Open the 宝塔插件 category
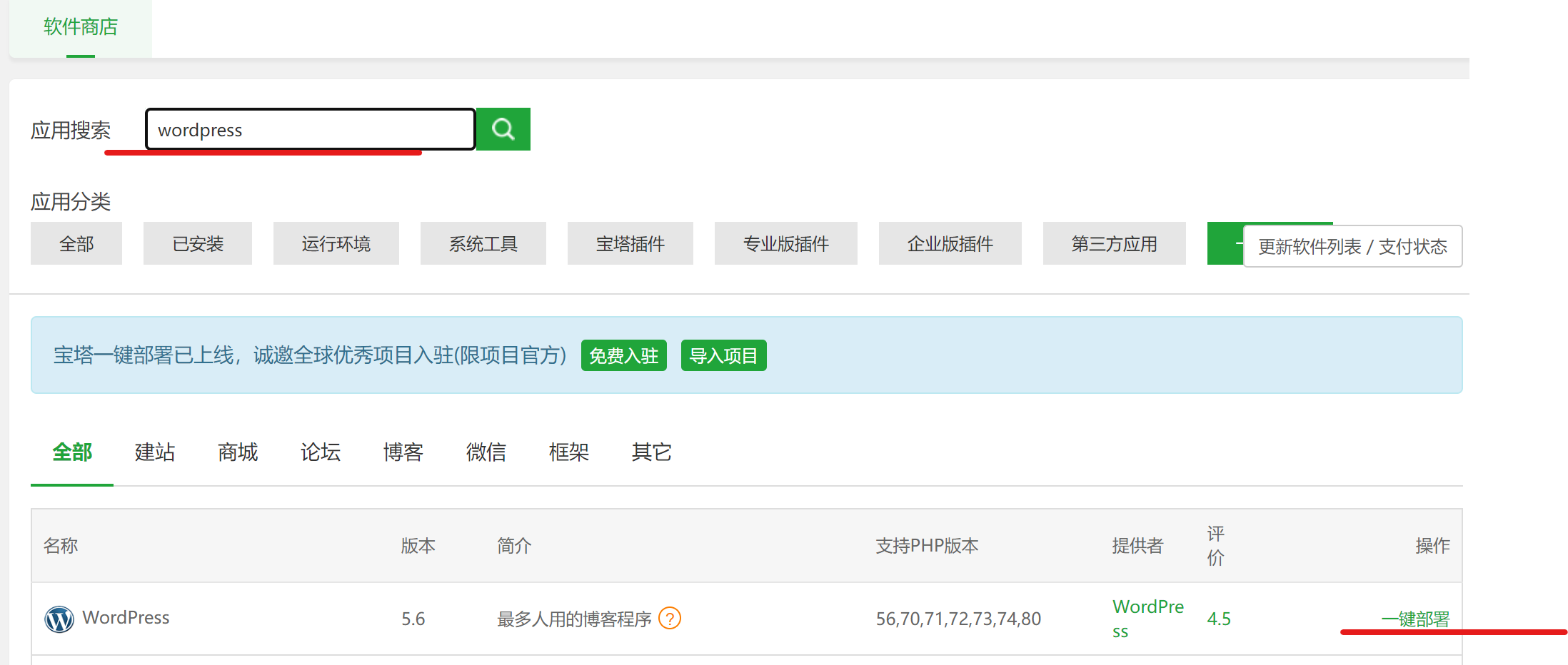 click(630, 244)
